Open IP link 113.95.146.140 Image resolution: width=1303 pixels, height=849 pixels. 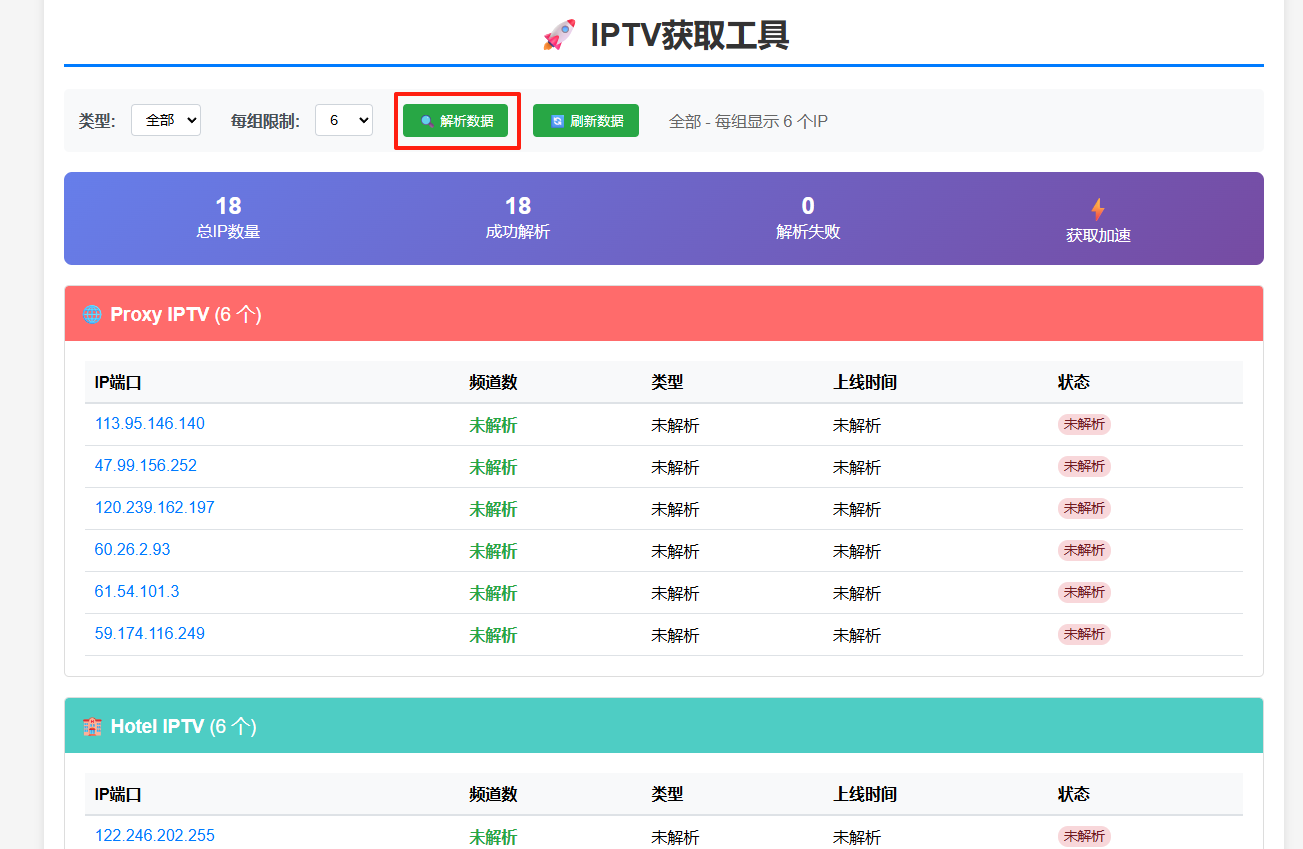pos(150,424)
